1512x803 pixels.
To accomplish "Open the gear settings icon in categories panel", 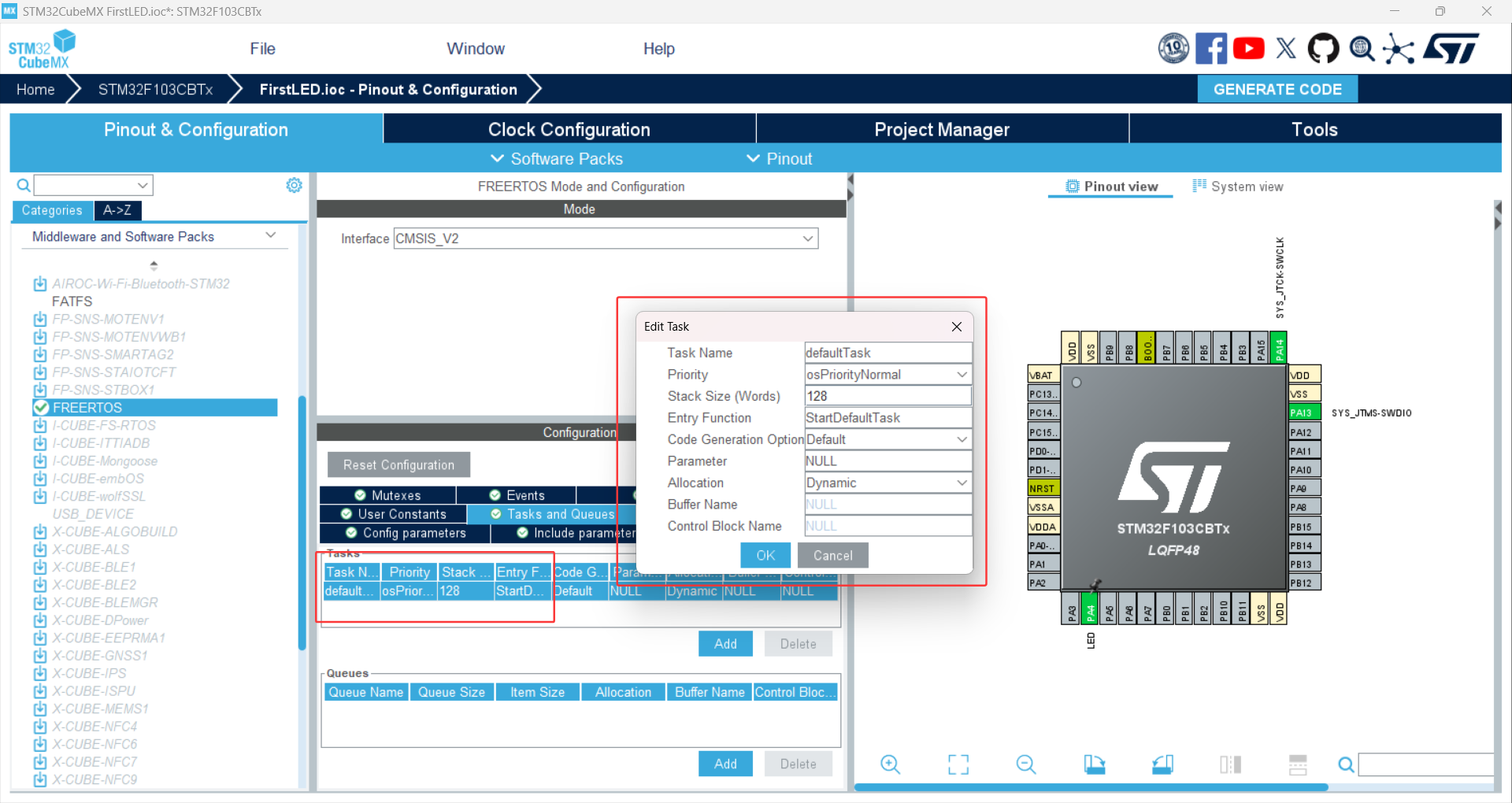I will coord(294,185).
